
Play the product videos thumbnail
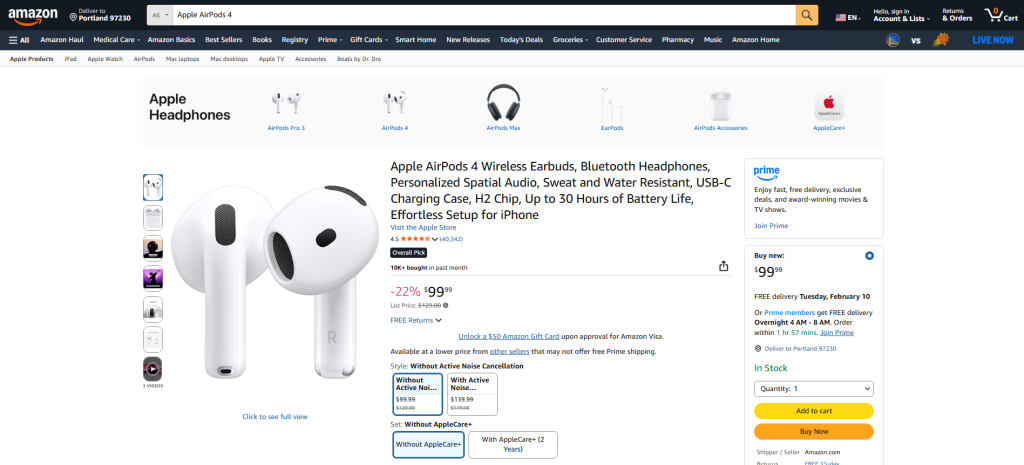153,368
